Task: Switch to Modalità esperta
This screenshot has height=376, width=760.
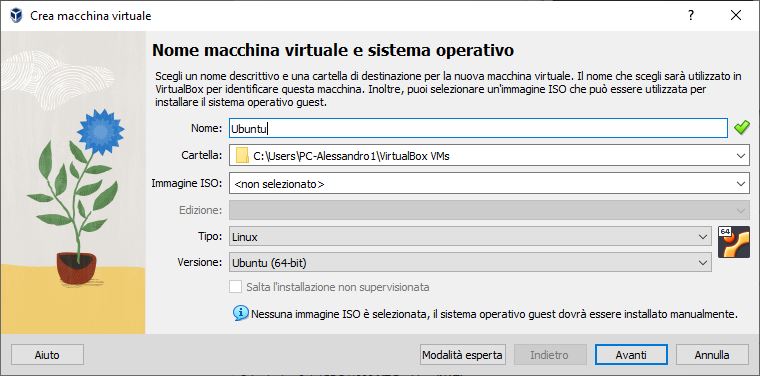Action: [462, 355]
